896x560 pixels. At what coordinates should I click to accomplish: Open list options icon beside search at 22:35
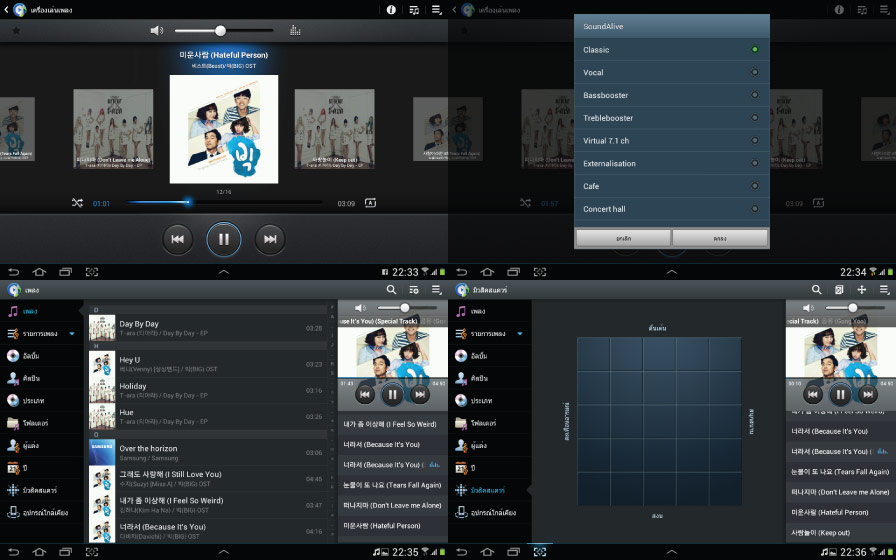[x=414, y=290]
